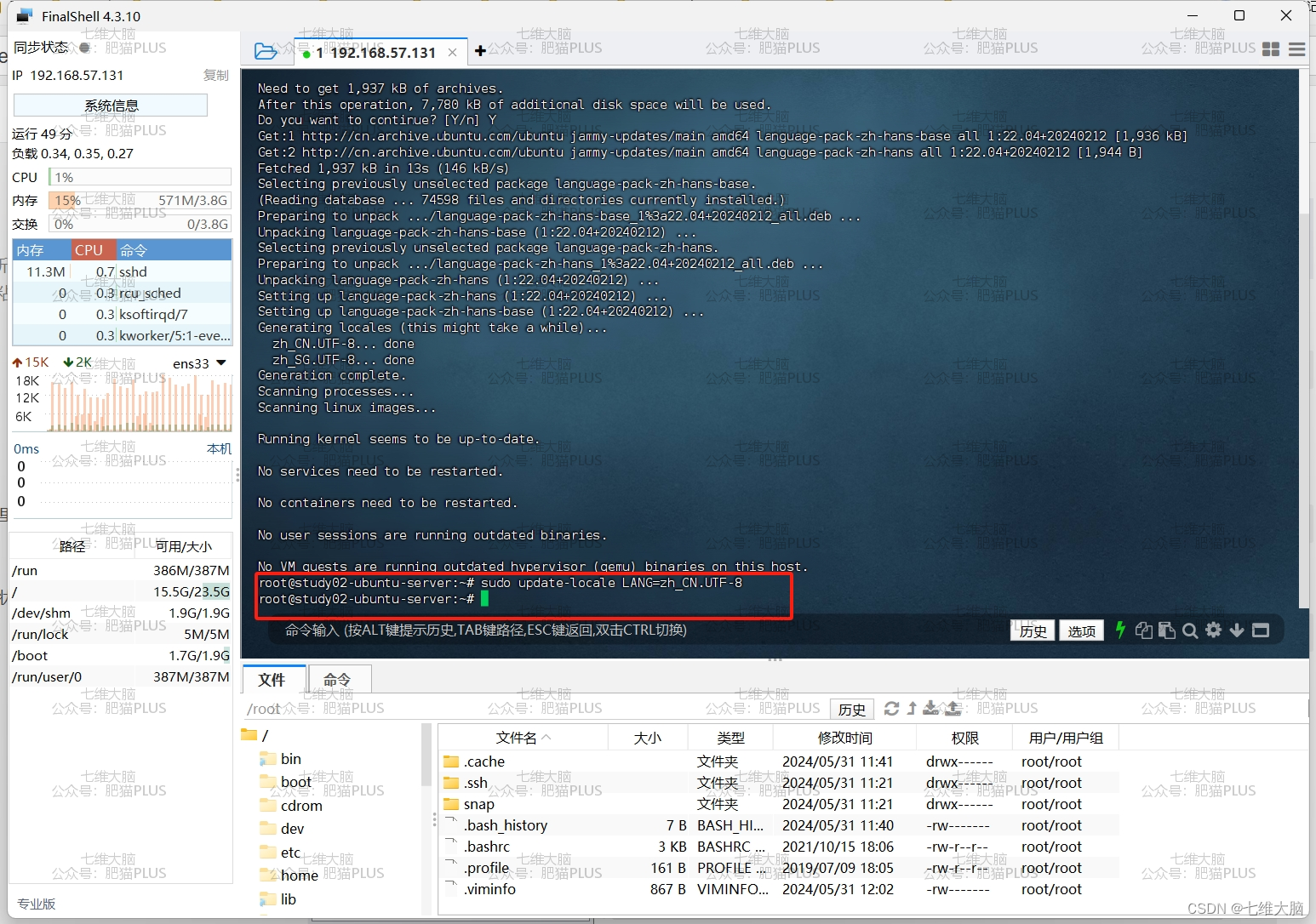This screenshot has height=924, width=1316.
Task: Select the root / folder in tree
Action: tap(255, 735)
